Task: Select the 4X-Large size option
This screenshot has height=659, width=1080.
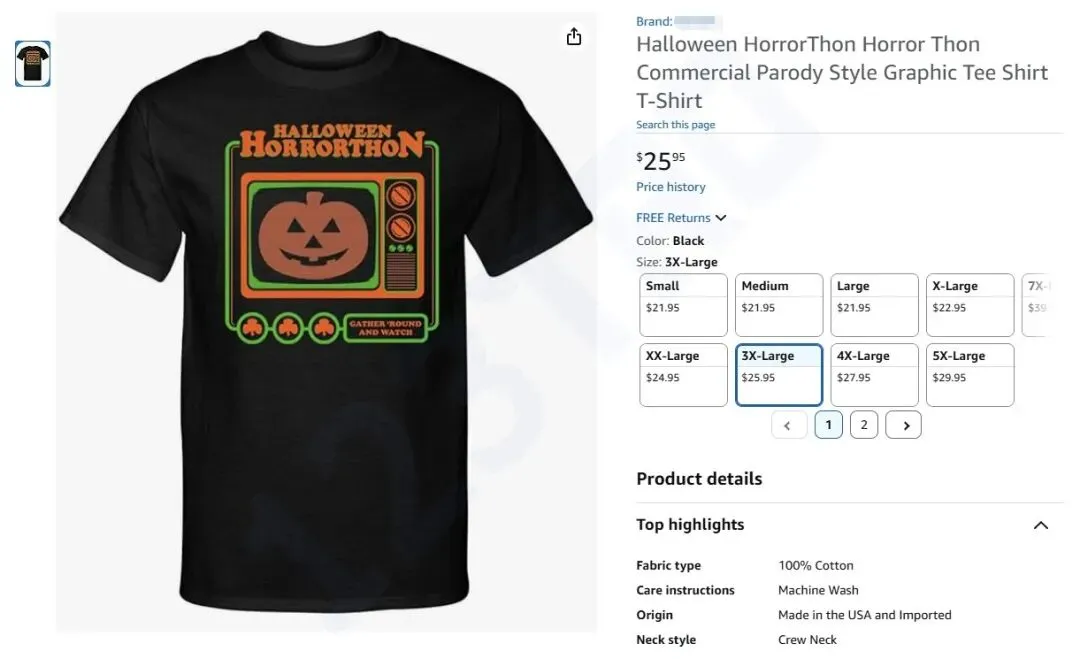Action: (x=874, y=374)
